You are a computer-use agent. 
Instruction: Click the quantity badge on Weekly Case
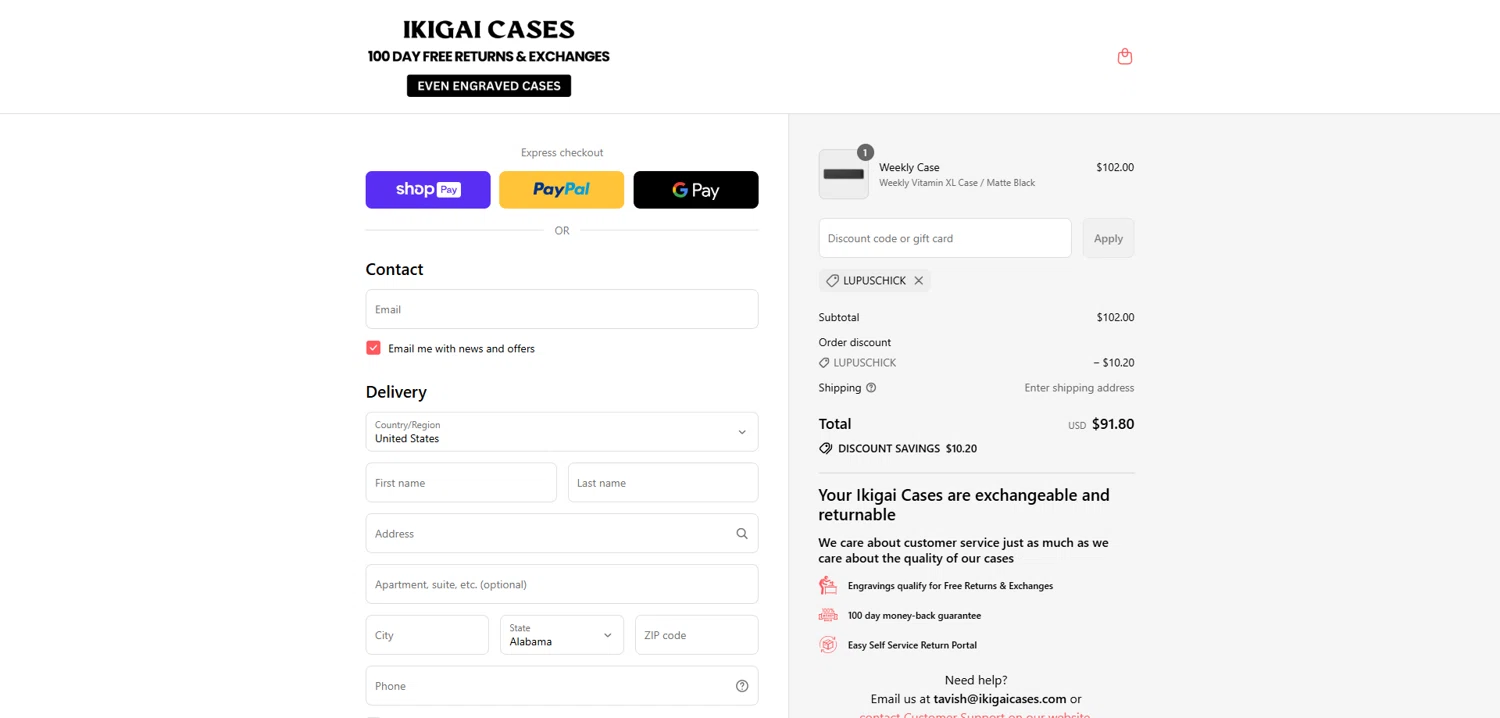pos(865,152)
